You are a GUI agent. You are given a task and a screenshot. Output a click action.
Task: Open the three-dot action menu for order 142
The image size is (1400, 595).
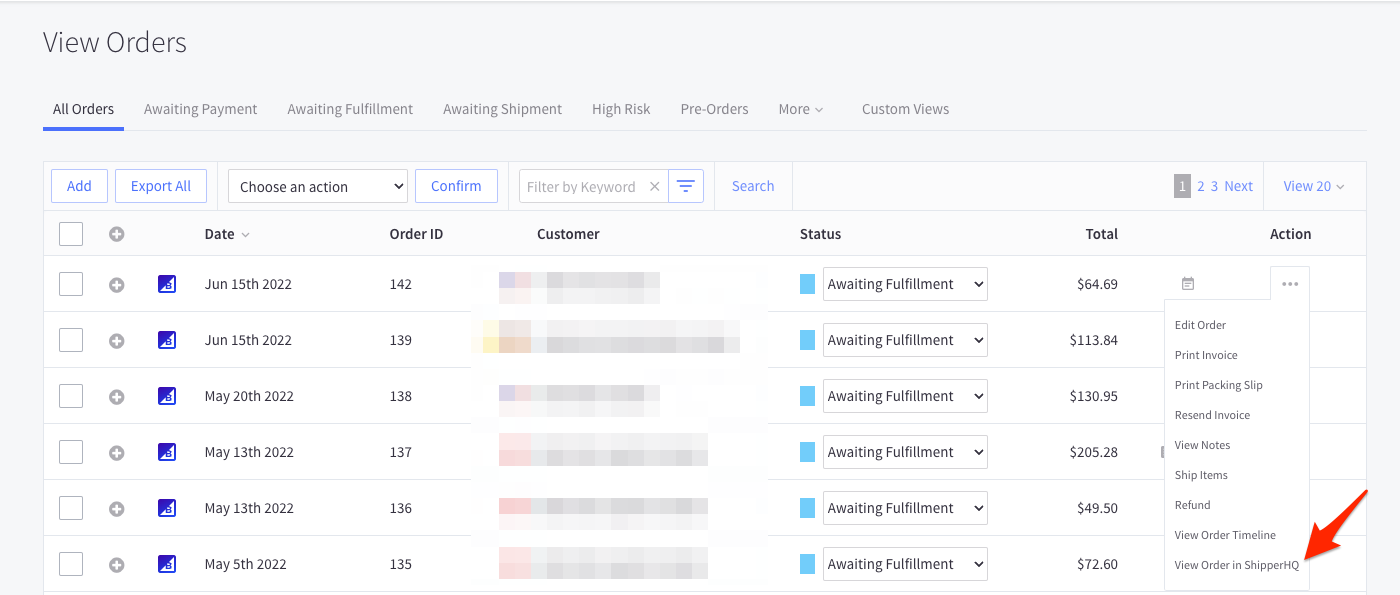1289,285
